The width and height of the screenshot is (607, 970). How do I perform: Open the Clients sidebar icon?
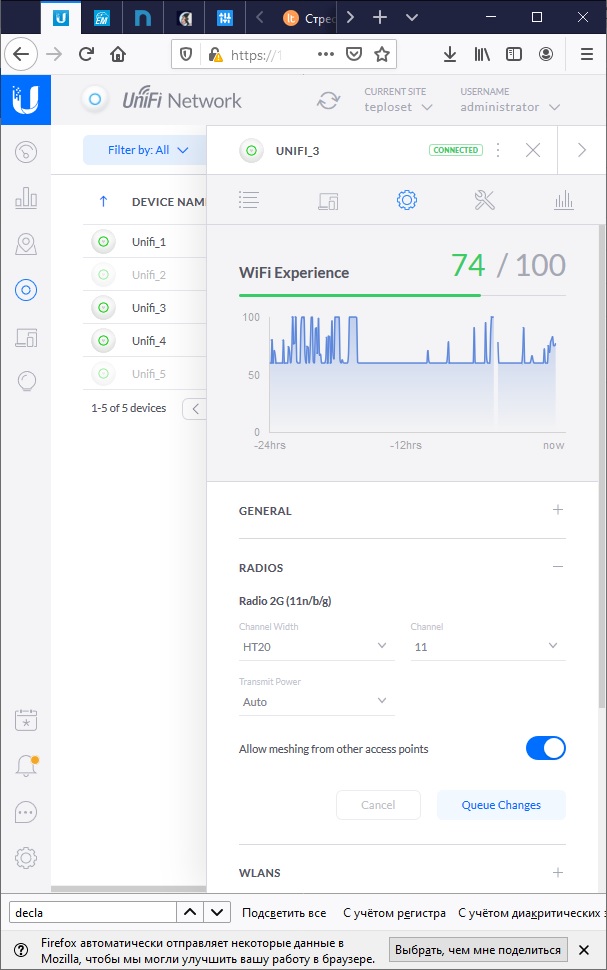coord(26,338)
